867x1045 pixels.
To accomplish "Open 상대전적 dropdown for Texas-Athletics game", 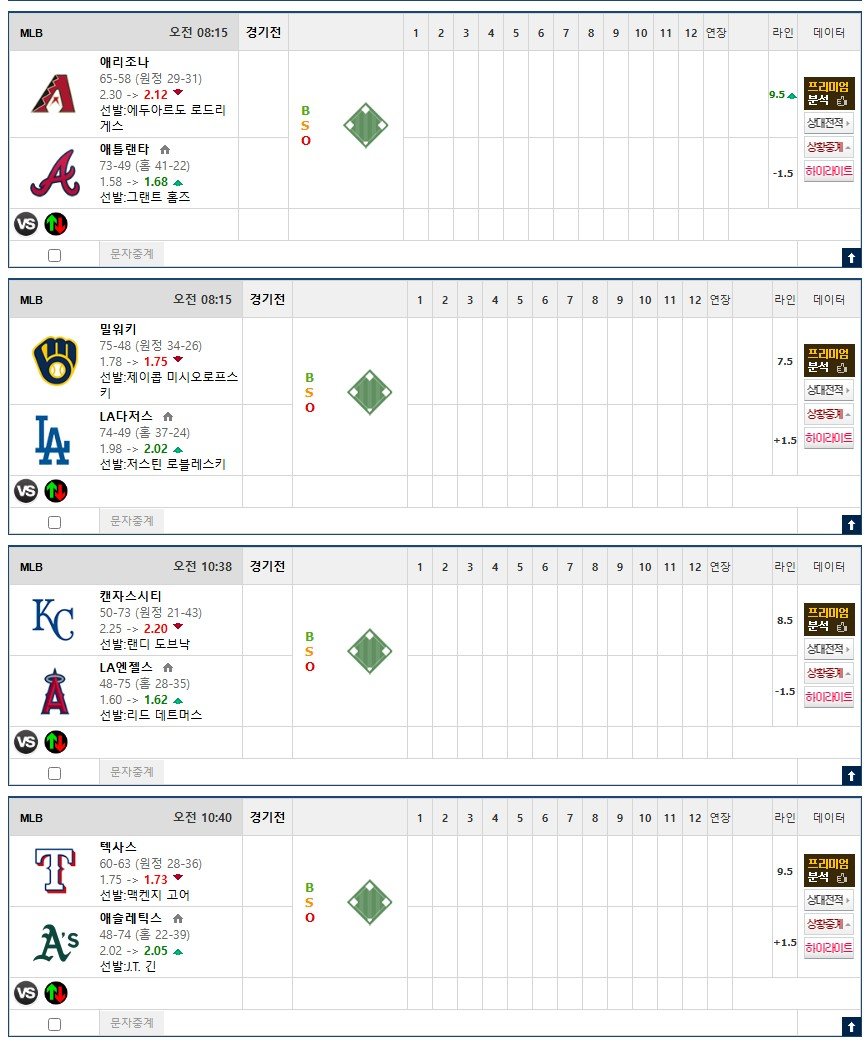I will (x=828, y=900).
